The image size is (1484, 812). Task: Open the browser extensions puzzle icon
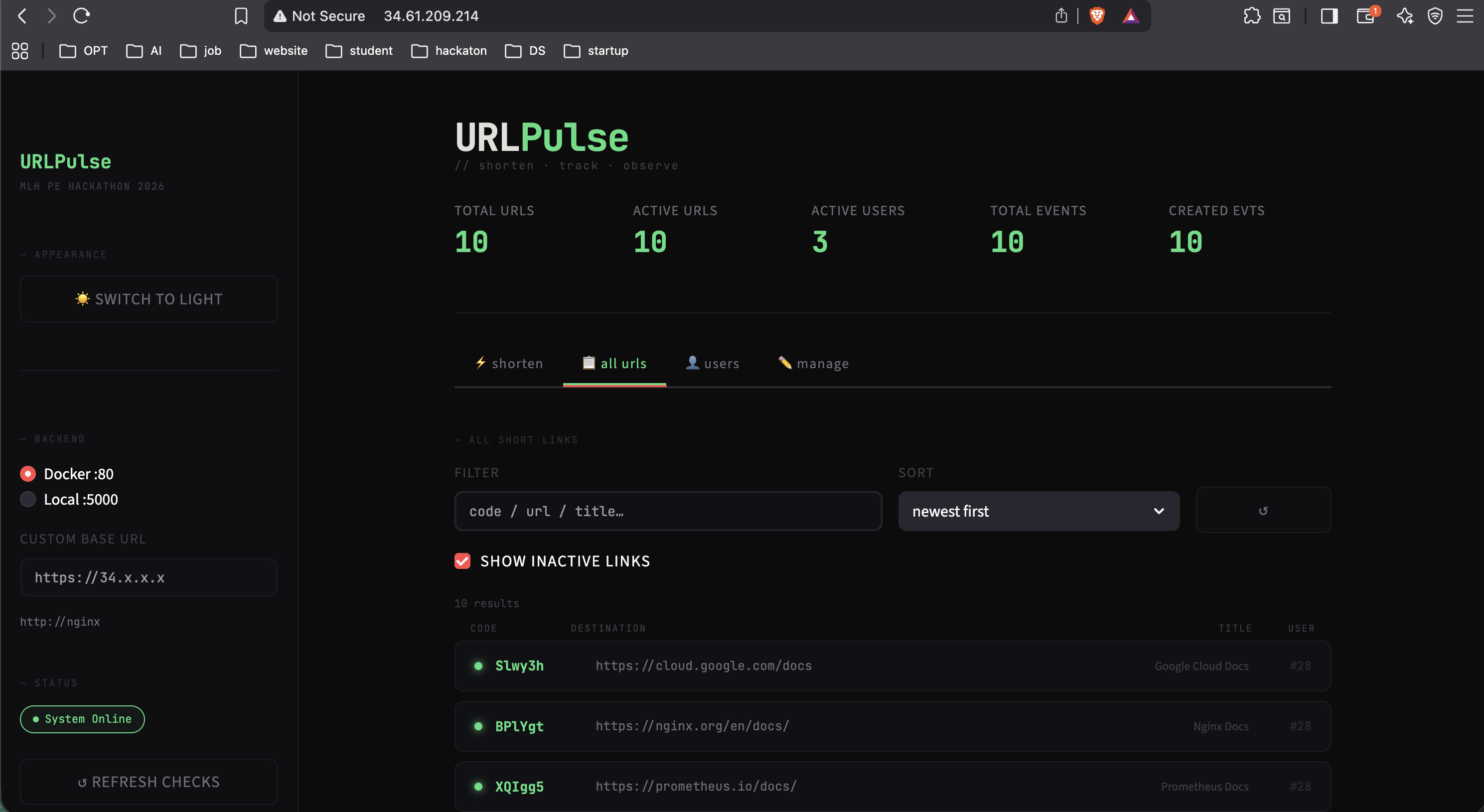[x=1251, y=15]
